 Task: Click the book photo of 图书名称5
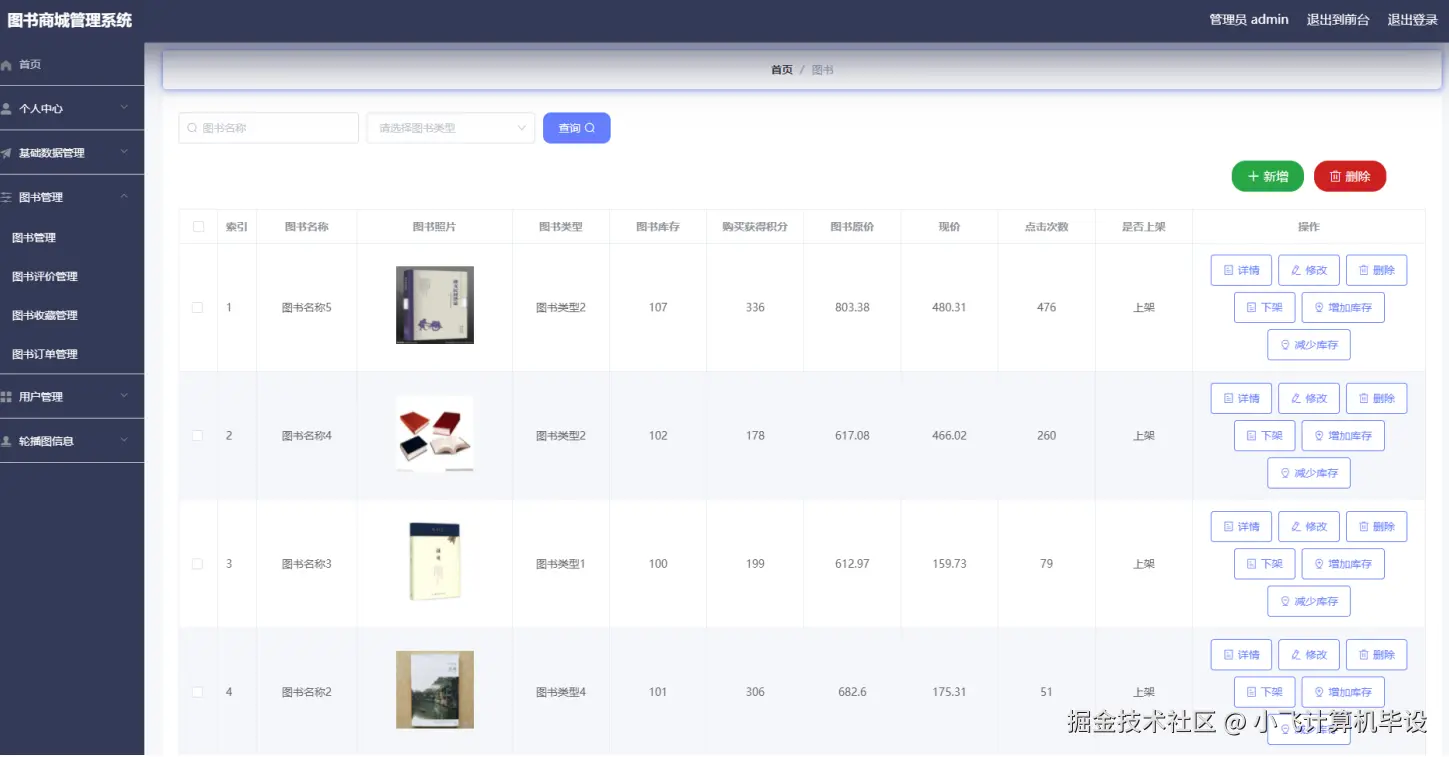click(x=435, y=305)
